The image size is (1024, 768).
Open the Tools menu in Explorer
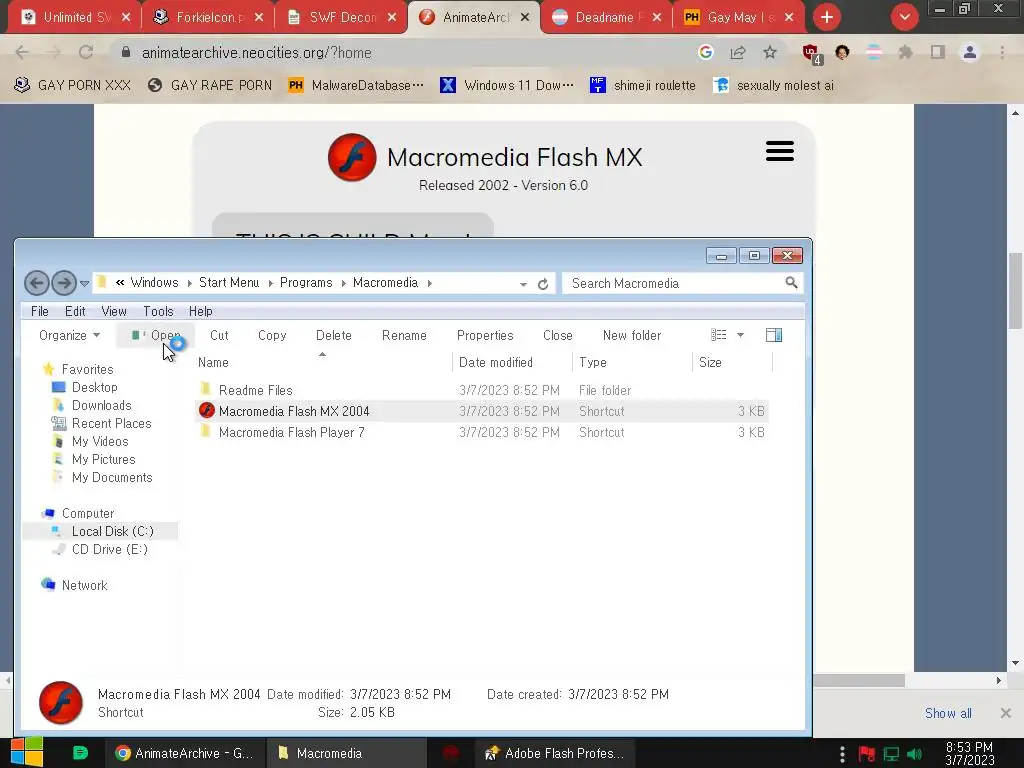pyautogui.click(x=159, y=312)
